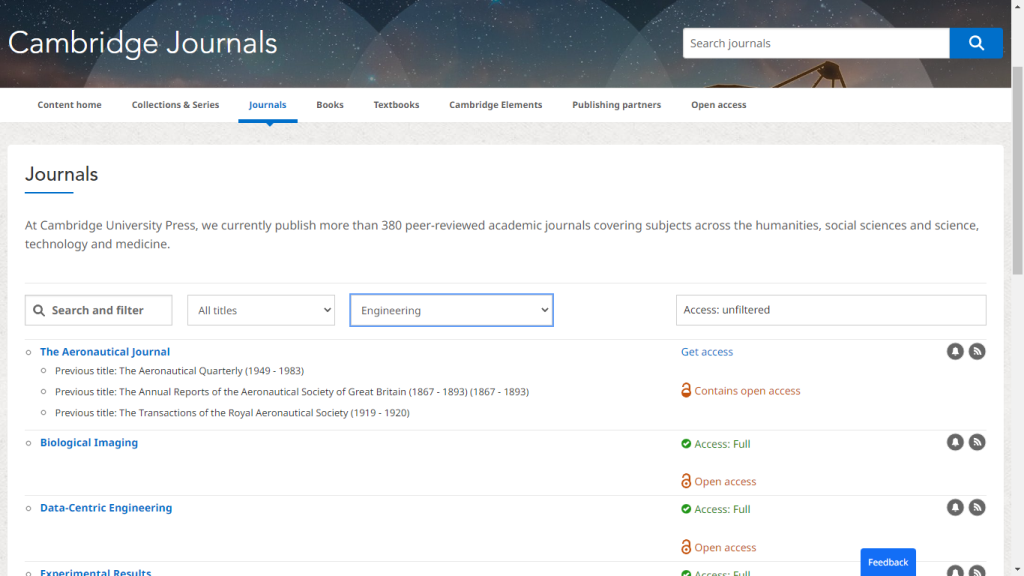
Task: Click Contains open access label
Action: [747, 391]
